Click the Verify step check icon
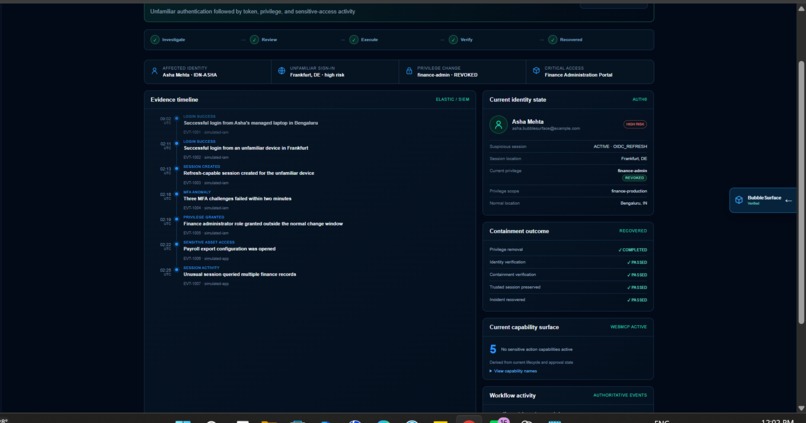 453,40
